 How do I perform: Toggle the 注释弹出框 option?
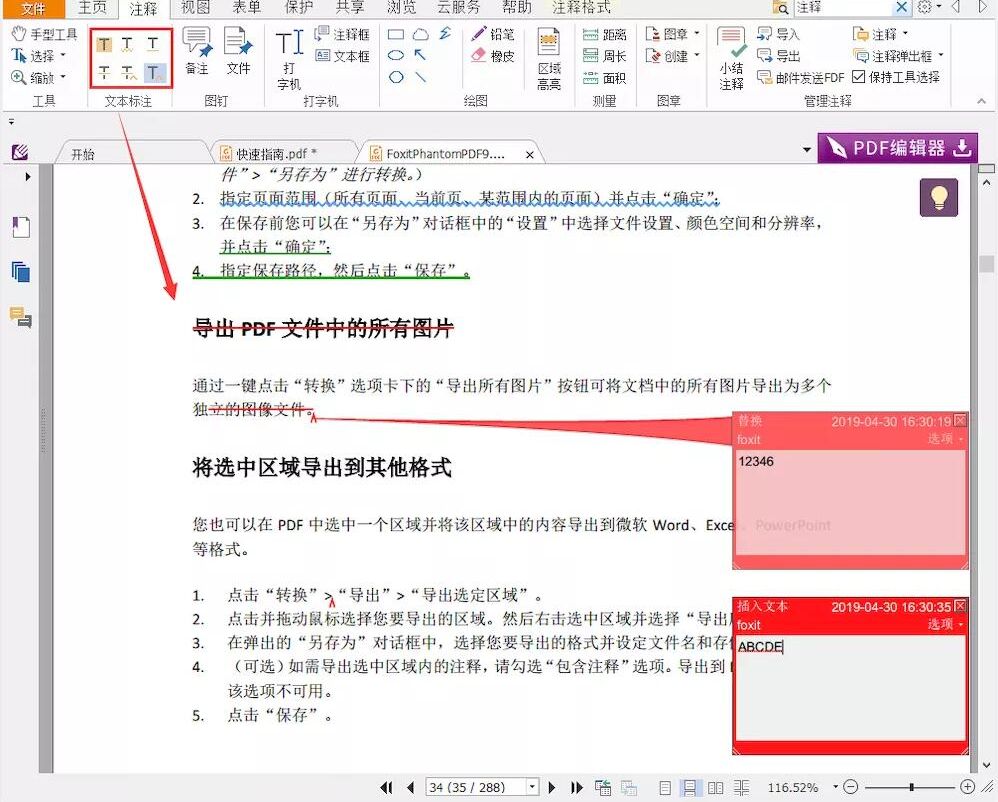tap(898, 55)
